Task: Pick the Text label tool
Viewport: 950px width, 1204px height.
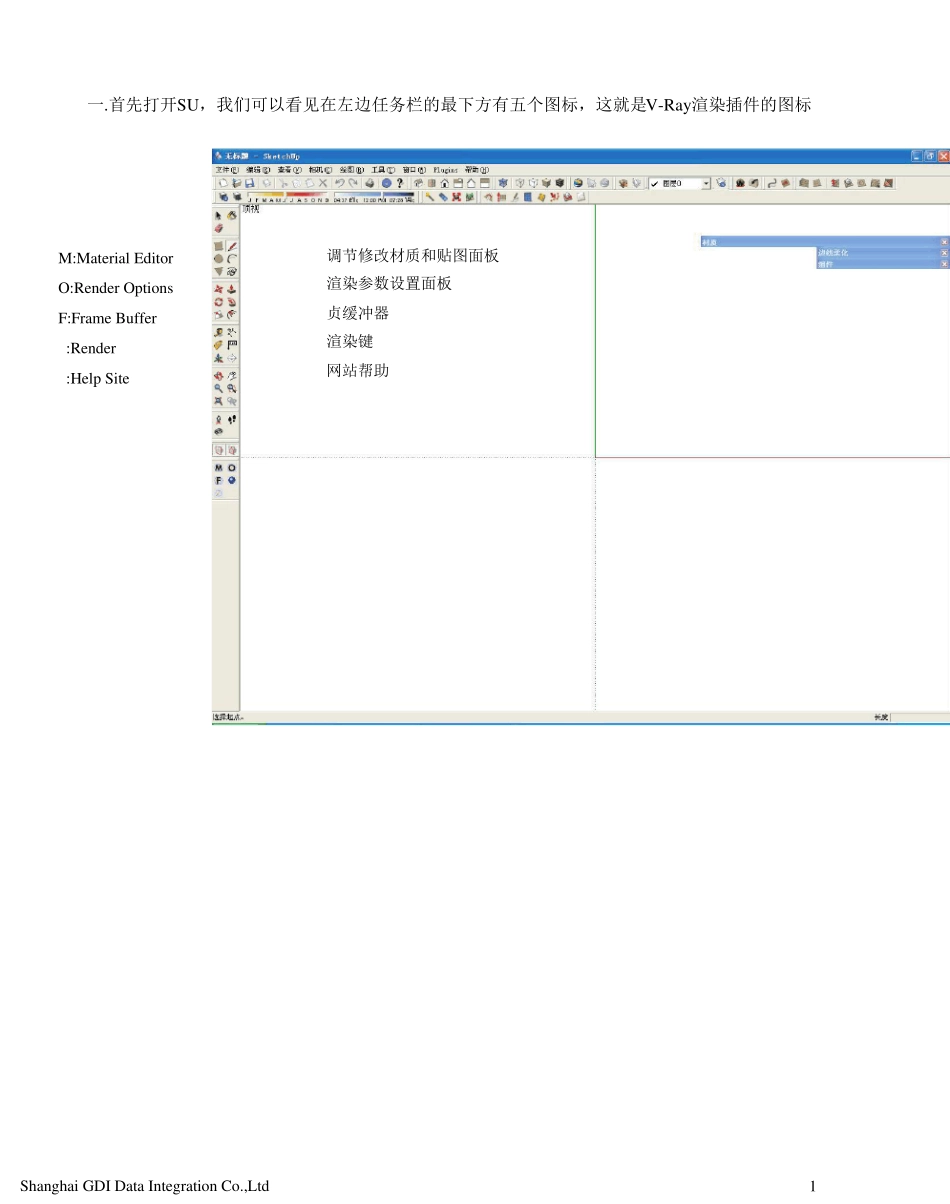Action: click(232, 345)
